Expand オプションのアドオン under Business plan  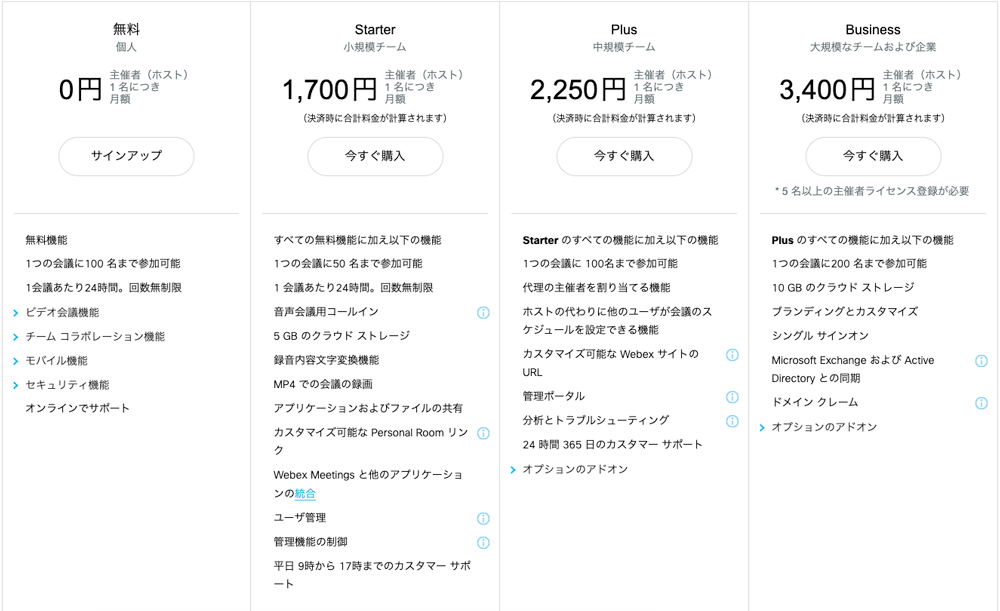pyautogui.click(x=824, y=427)
